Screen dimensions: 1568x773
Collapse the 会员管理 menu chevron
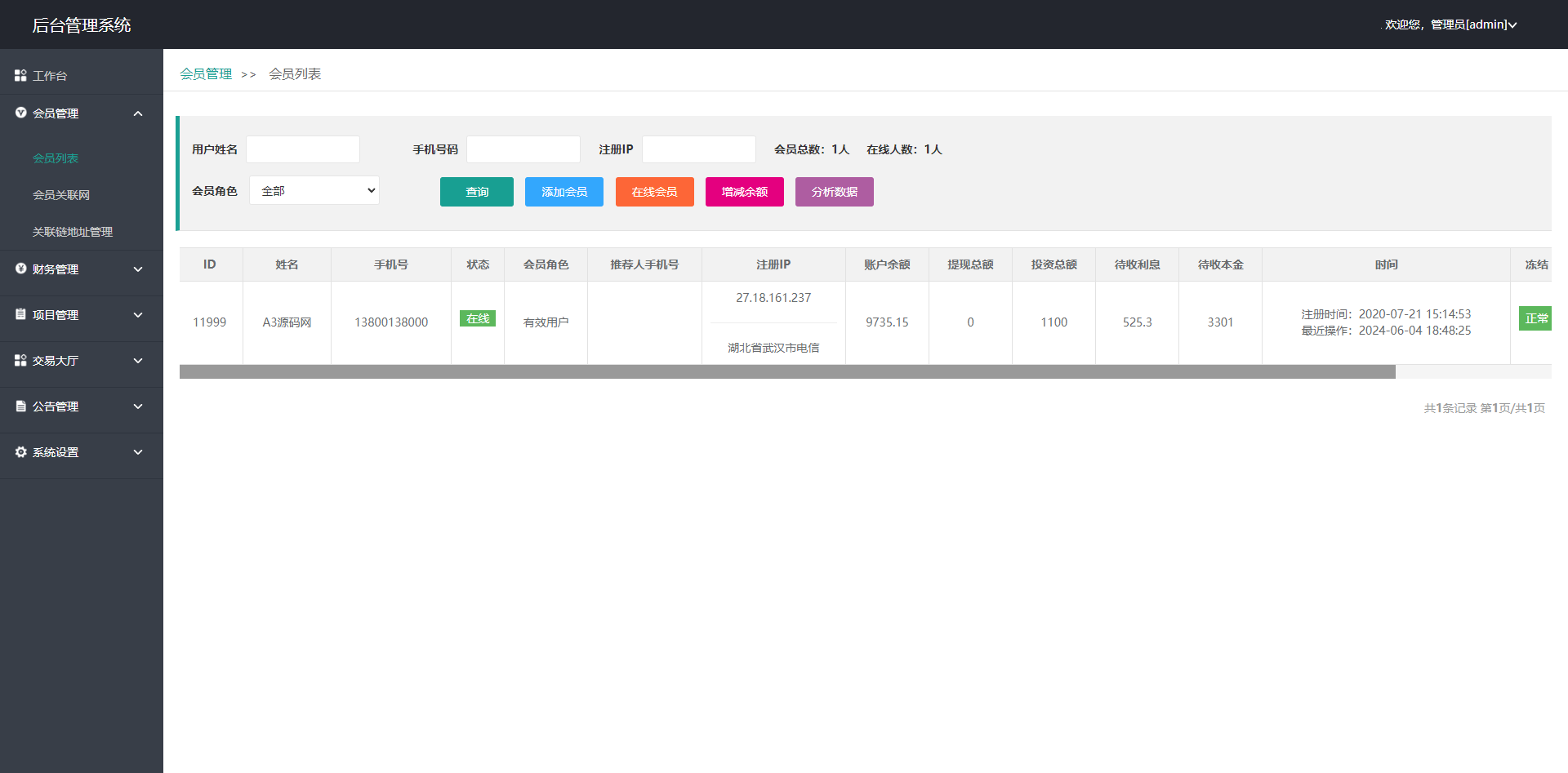pyautogui.click(x=138, y=113)
